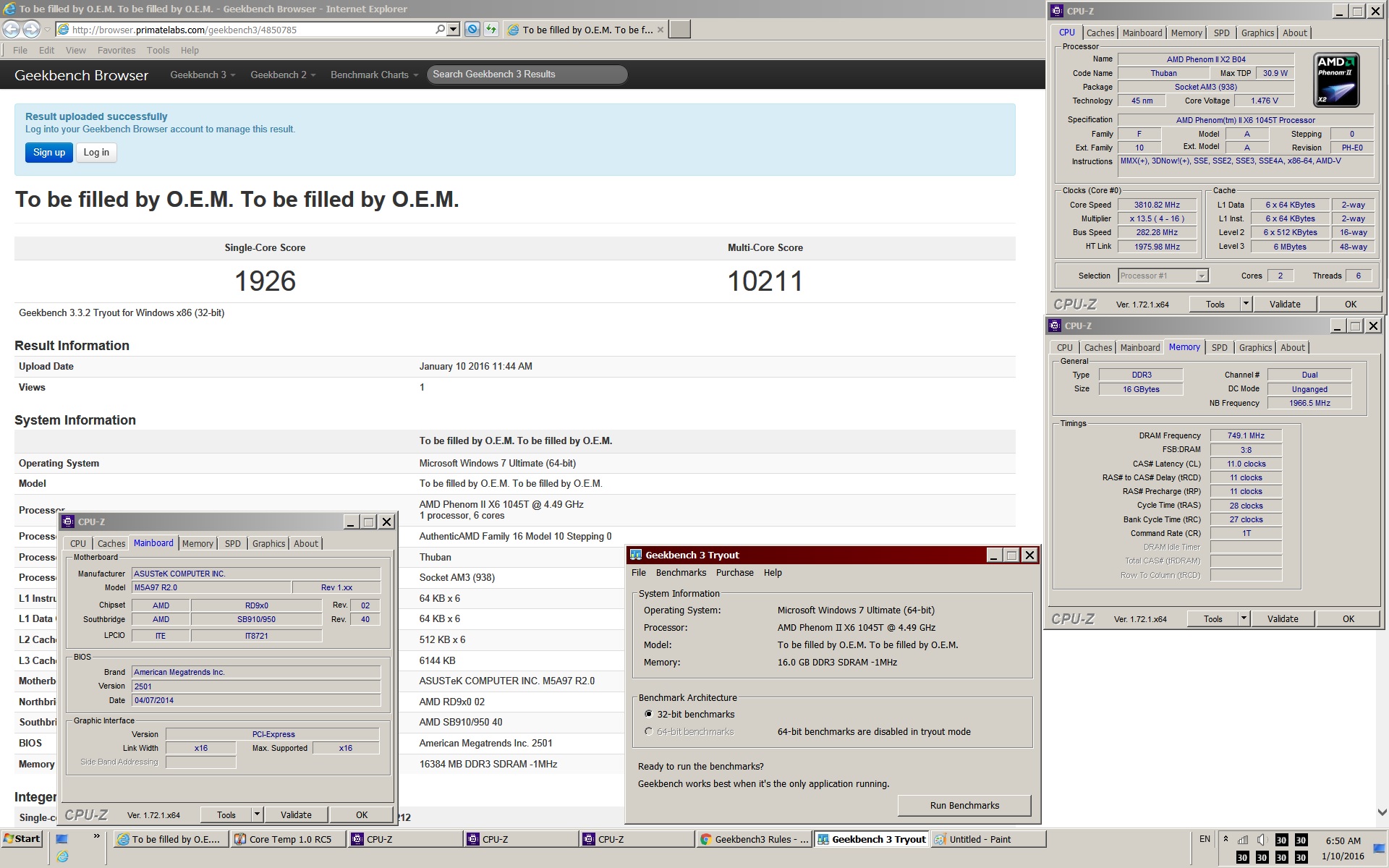Click the Run Benchmarks button
The width and height of the screenshot is (1389, 868).
click(x=964, y=805)
